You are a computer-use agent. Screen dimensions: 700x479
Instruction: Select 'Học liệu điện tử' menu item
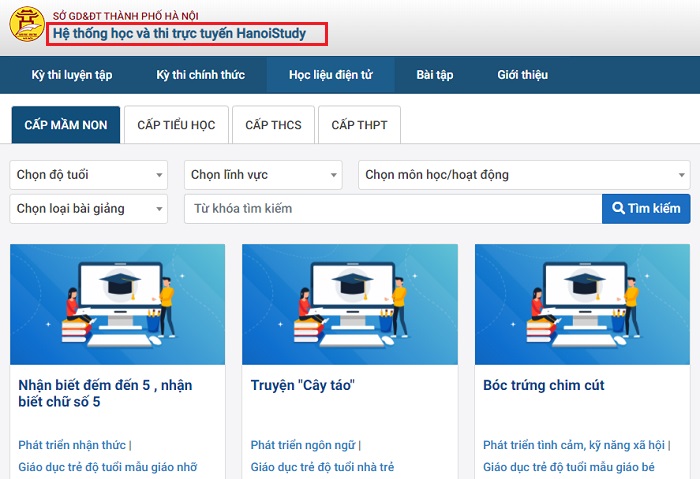coord(331,75)
